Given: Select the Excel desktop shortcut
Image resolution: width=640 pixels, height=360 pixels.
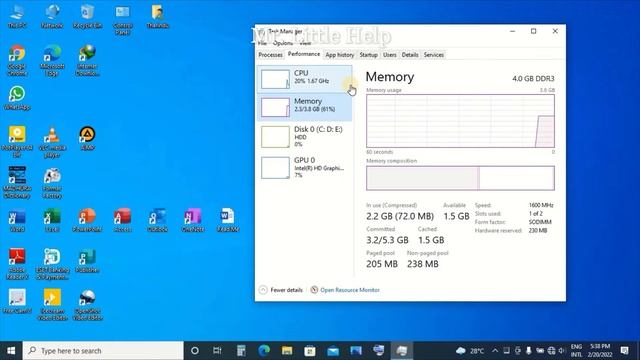Looking at the screenshot, I should tap(52, 220).
